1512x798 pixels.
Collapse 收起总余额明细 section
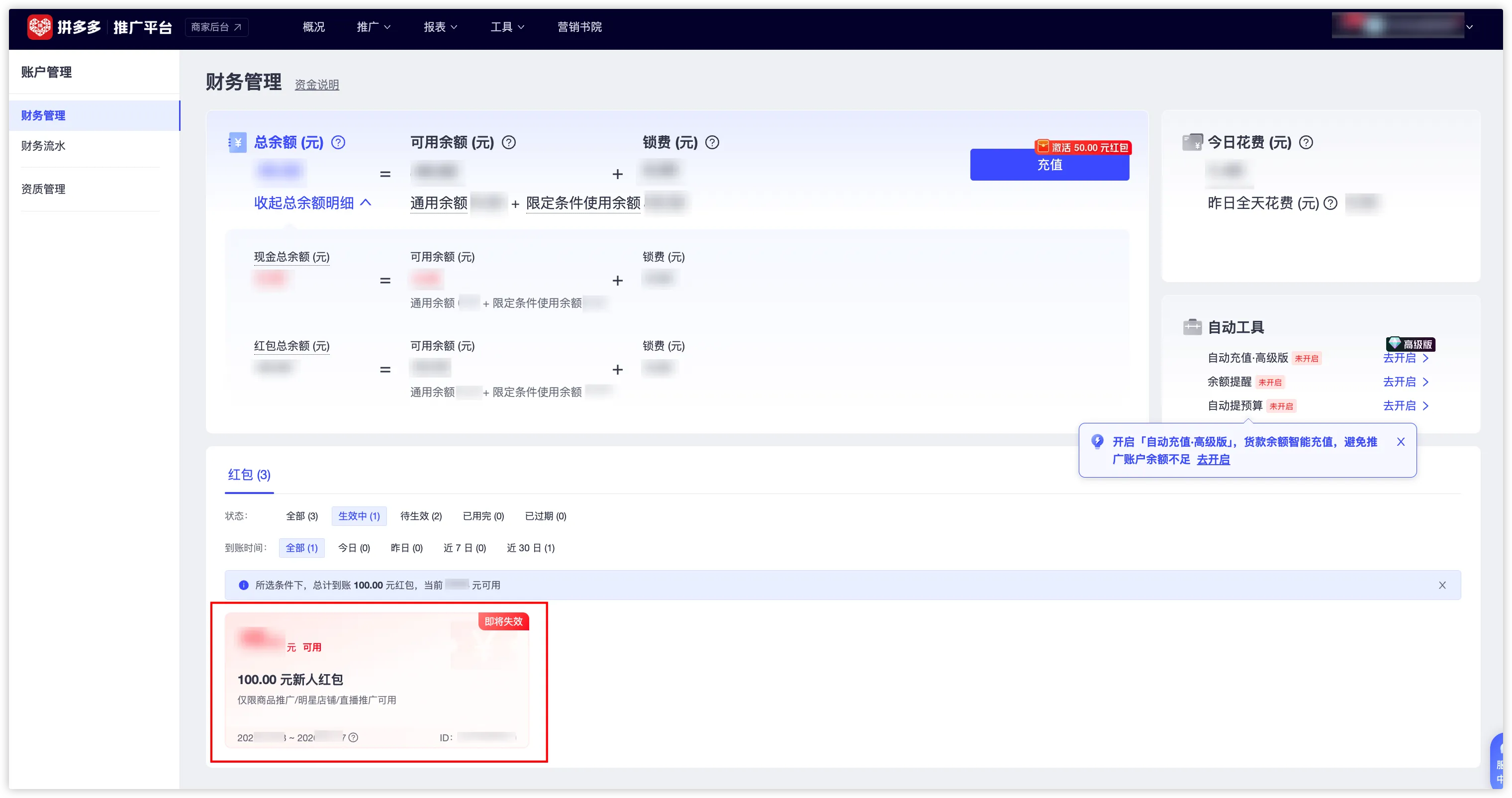click(313, 203)
